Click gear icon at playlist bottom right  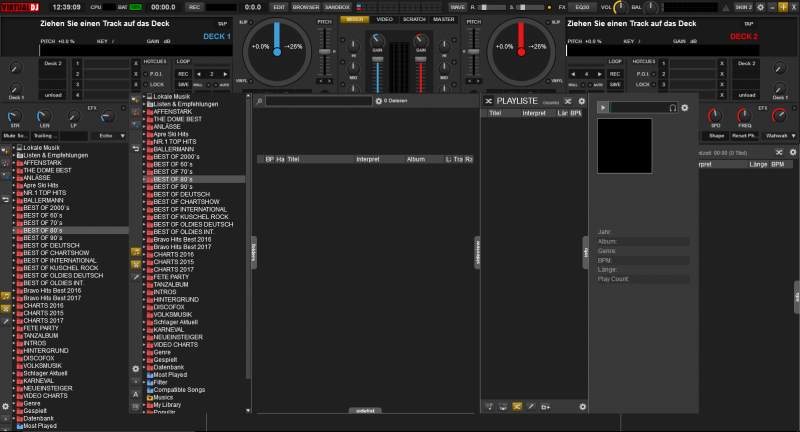tap(583, 406)
